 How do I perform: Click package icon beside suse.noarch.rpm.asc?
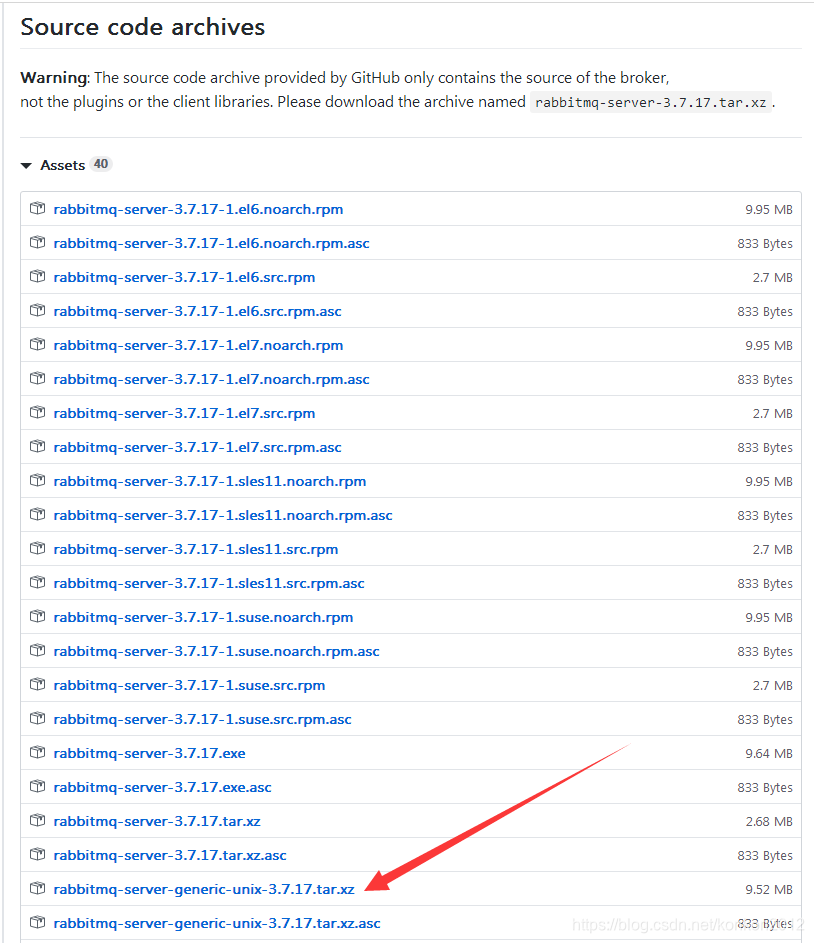coord(37,650)
